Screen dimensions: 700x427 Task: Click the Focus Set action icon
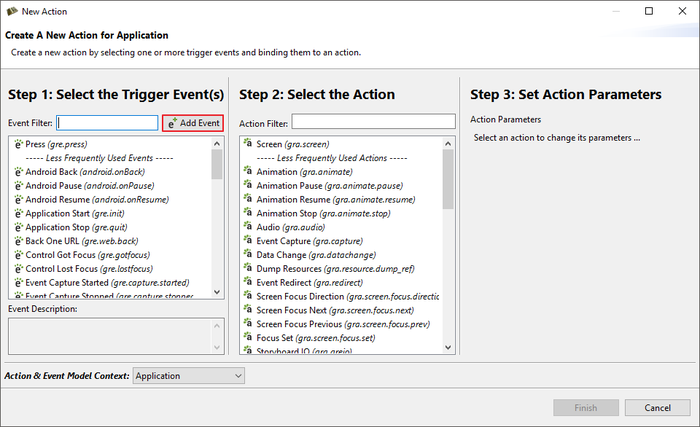248,337
